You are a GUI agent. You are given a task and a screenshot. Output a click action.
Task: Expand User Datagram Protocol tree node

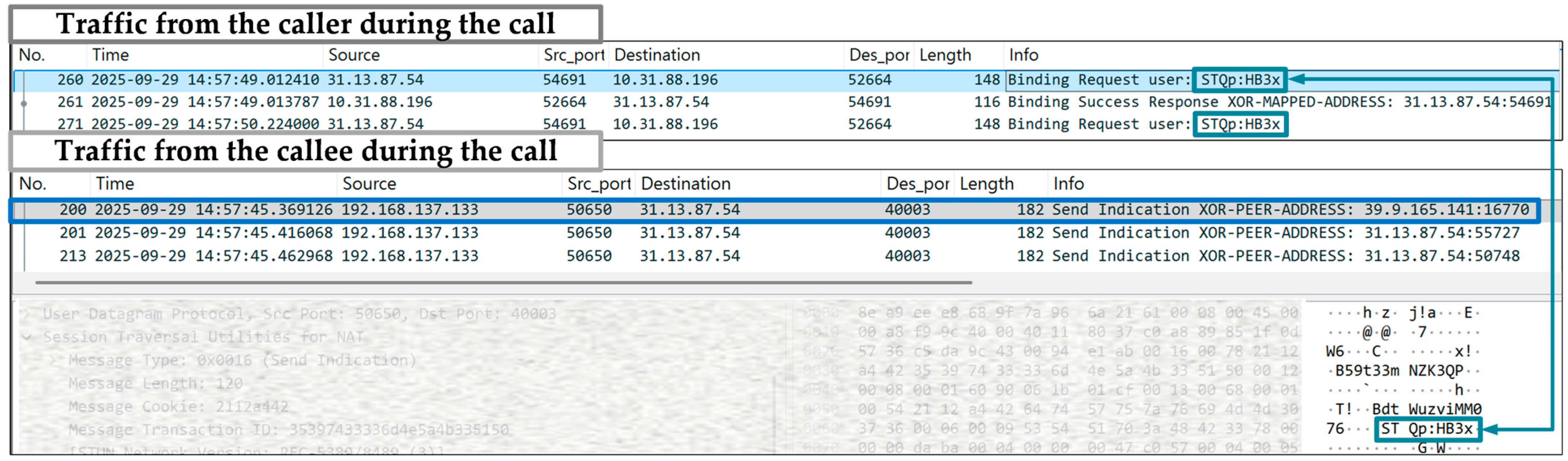tap(27, 314)
